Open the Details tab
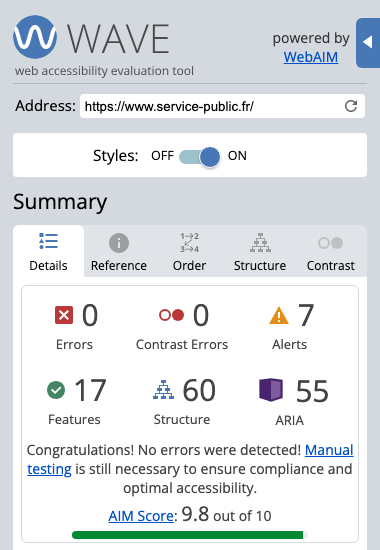This screenshot has width=380, height=550. 48,251
